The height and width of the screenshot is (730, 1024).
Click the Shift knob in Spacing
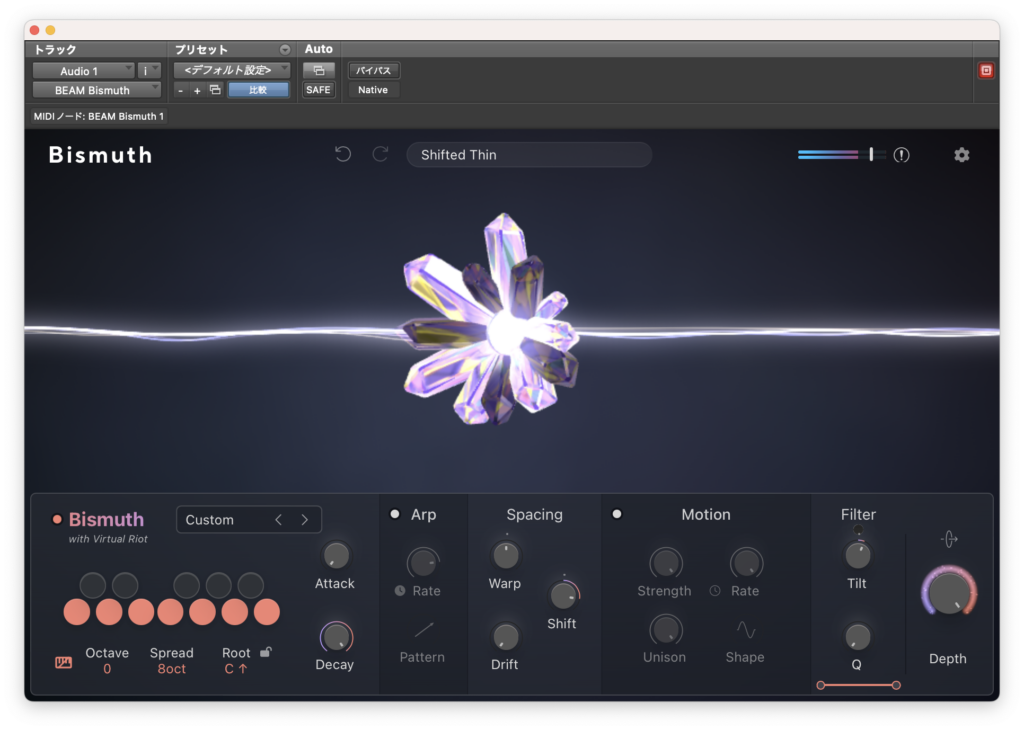(562, 595)
